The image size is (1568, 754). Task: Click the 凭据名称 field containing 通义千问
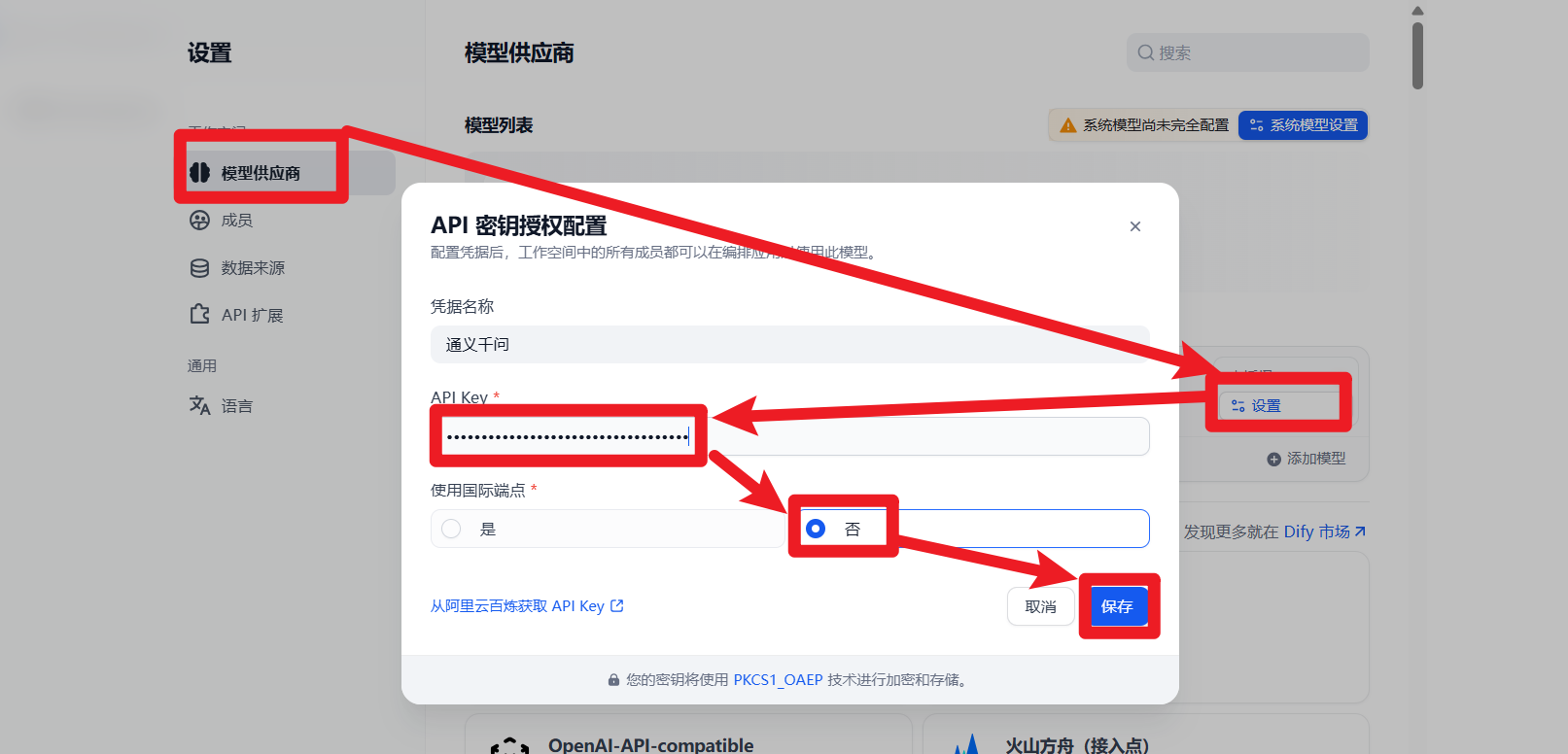789,344
